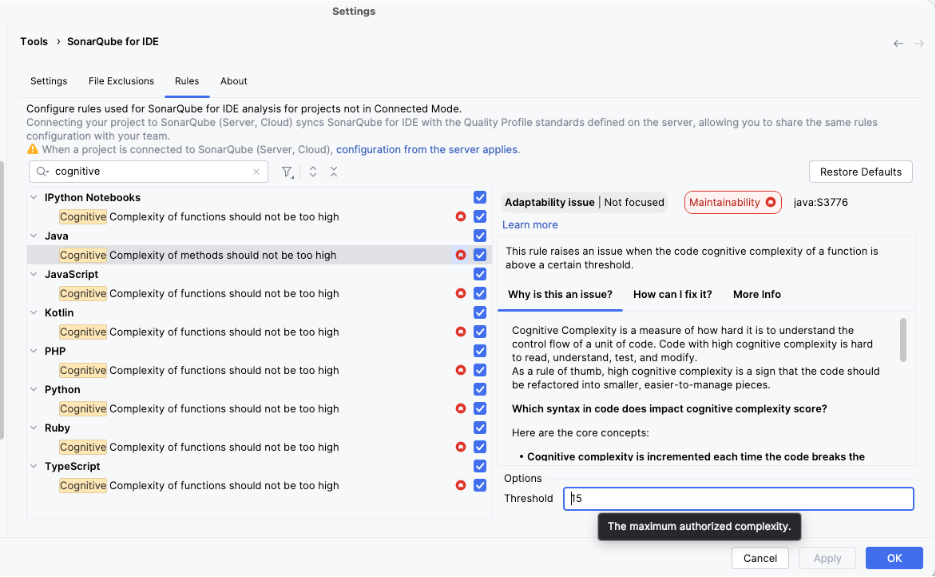Click the filter rules funnel icon
The height and width of the screenshot is (577, 935).
click(287, 172)
